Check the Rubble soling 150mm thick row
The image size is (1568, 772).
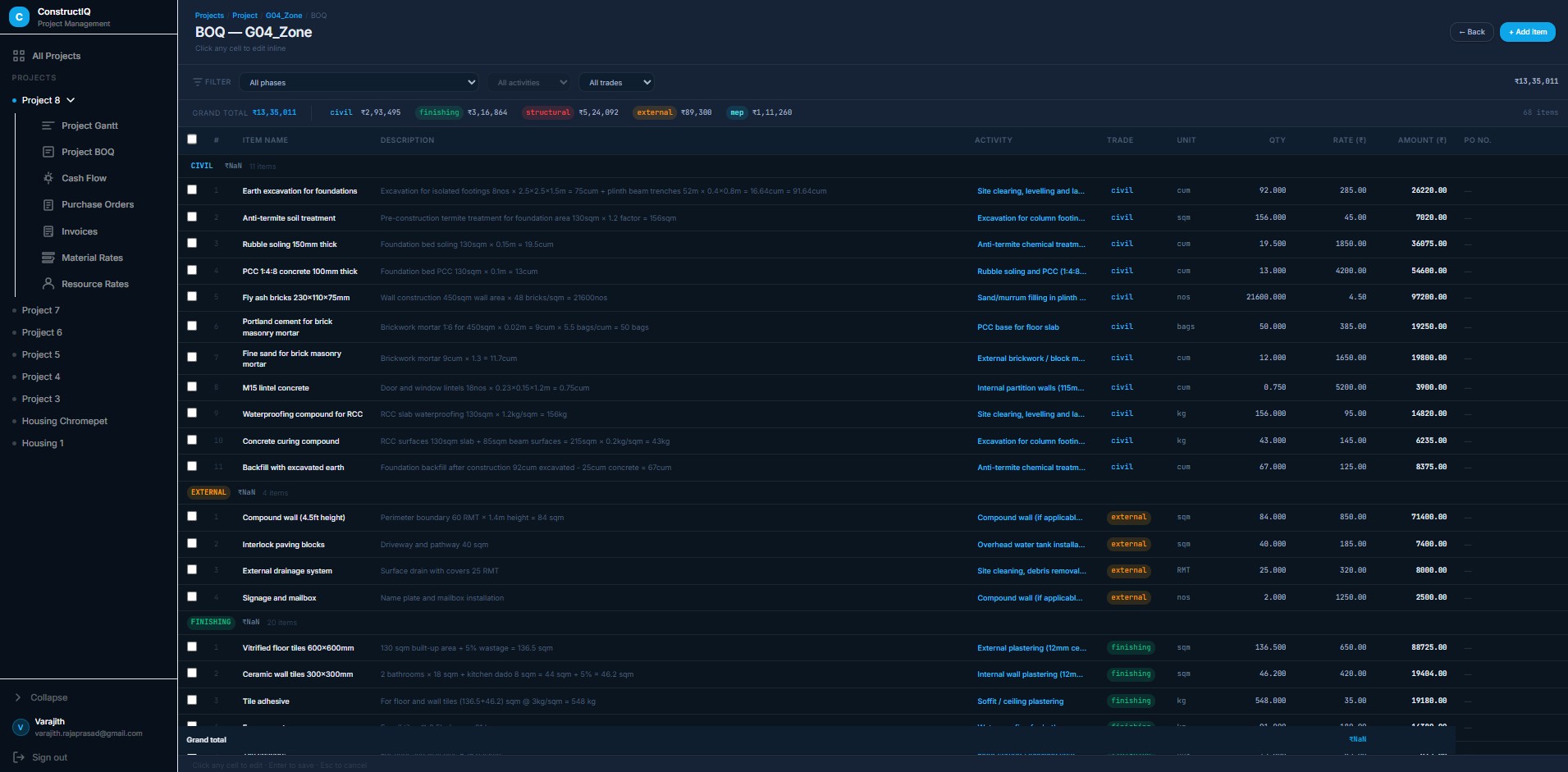(x=192, y=243)
